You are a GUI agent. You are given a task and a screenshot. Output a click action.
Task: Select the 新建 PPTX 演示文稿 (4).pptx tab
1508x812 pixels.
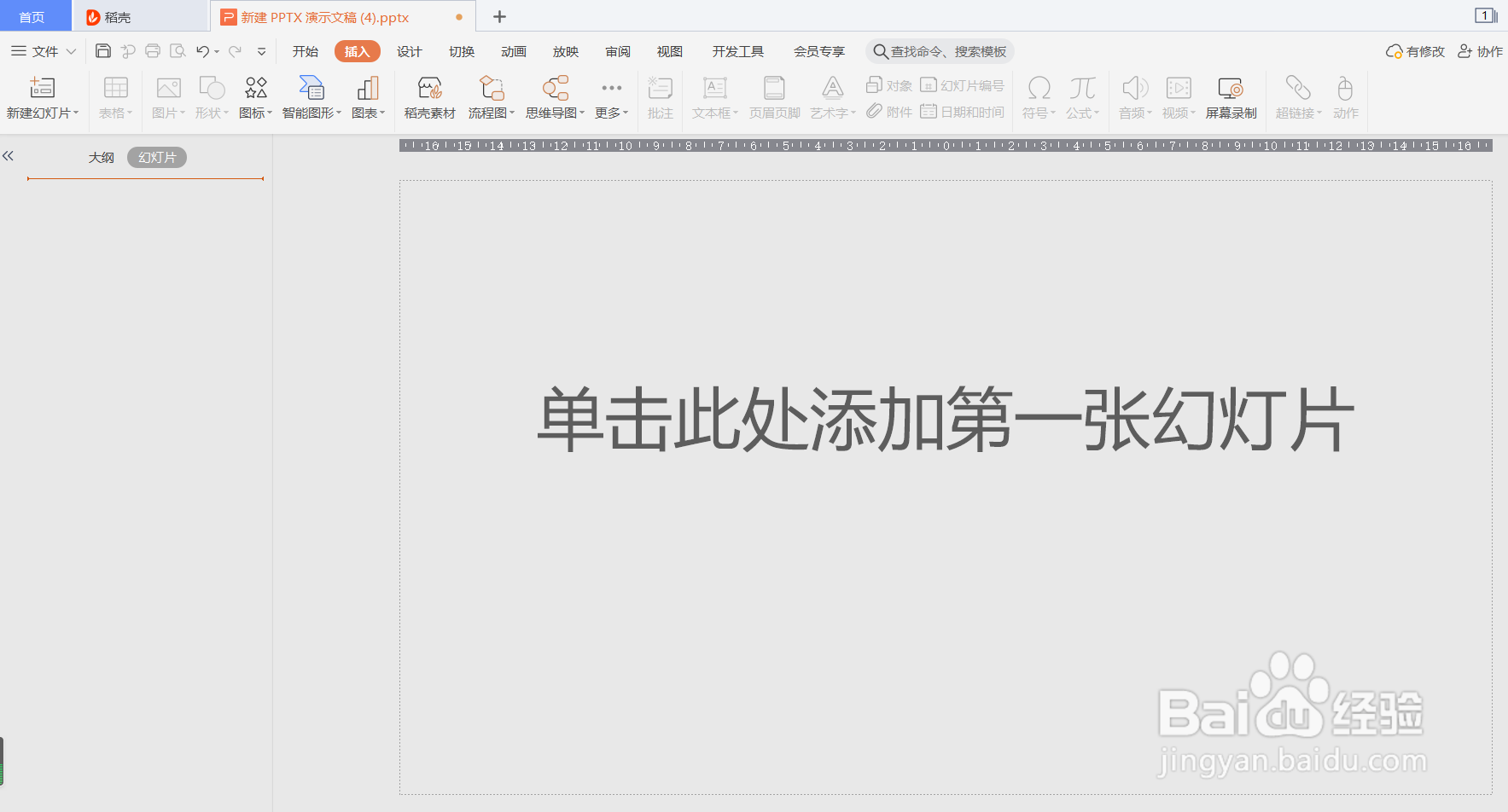click(x=342, y=17)
